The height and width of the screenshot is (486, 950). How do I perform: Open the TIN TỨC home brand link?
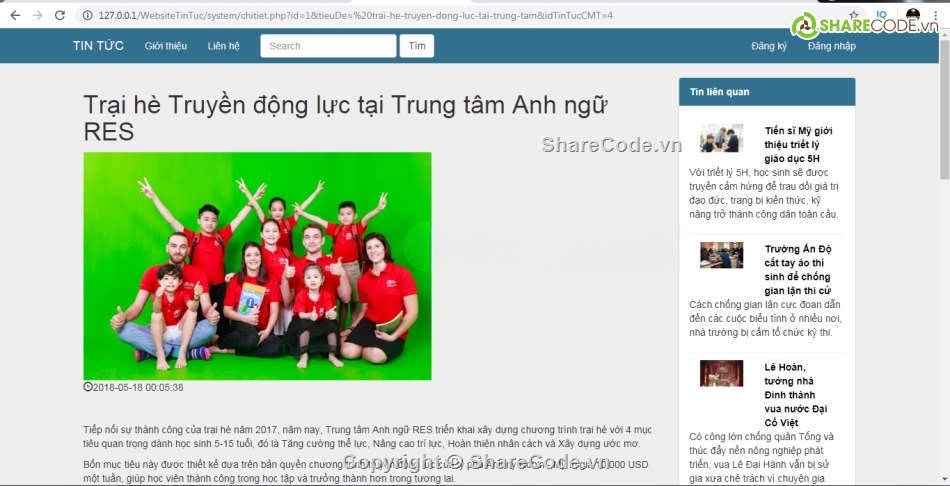pyautogui.click(x=98, y=46)
